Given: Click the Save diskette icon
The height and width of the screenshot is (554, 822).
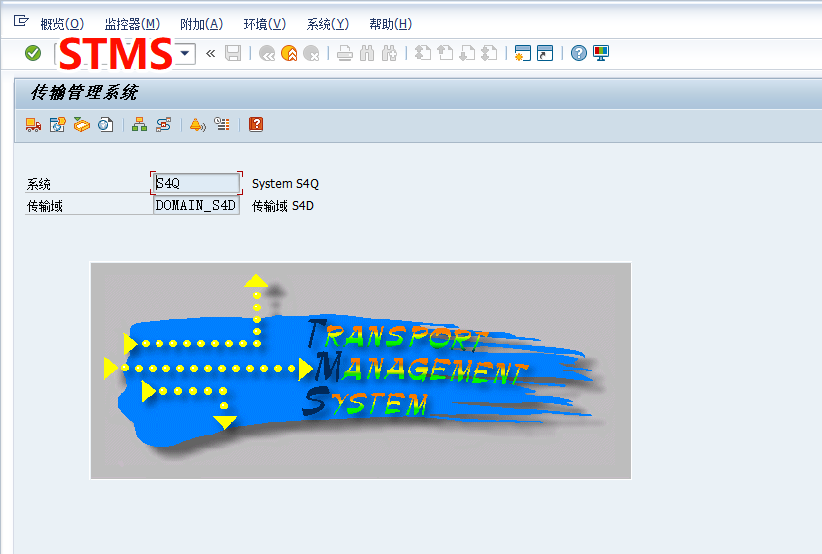Looking at the screenshot, I should point(233,53).
